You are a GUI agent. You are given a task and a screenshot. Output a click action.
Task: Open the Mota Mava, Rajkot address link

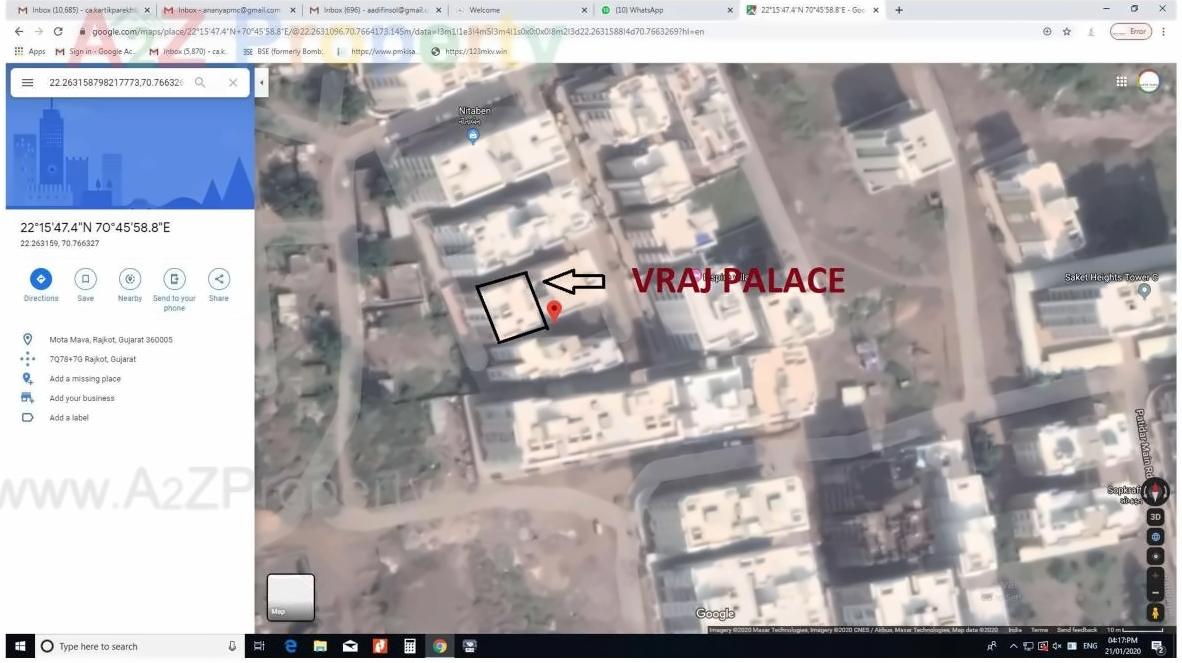112,339
